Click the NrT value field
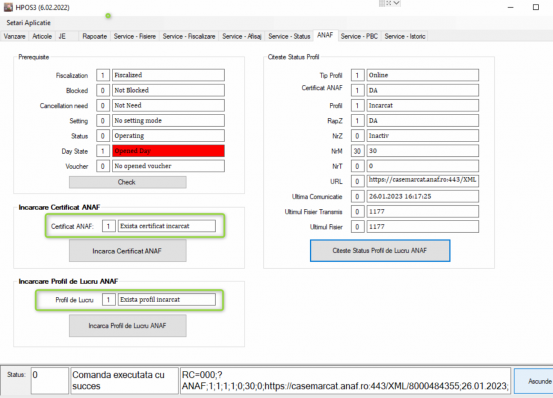 423,166
